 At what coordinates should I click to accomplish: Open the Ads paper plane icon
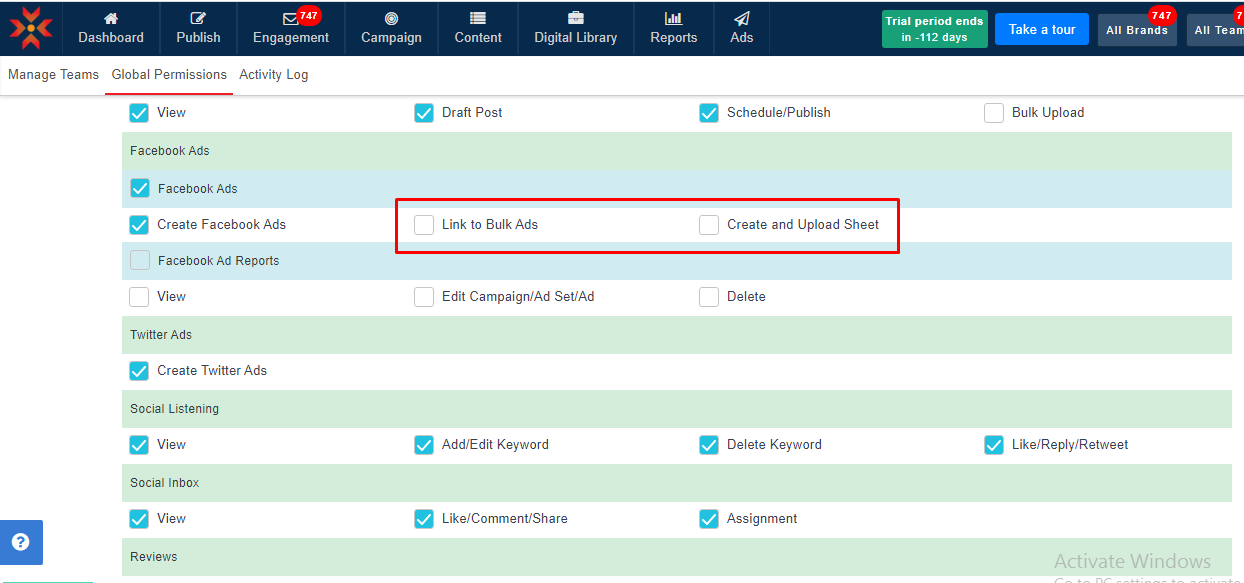coord(741,18)
